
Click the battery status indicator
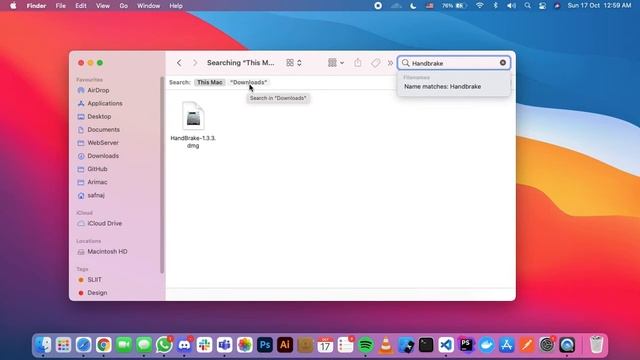[454, 6]
